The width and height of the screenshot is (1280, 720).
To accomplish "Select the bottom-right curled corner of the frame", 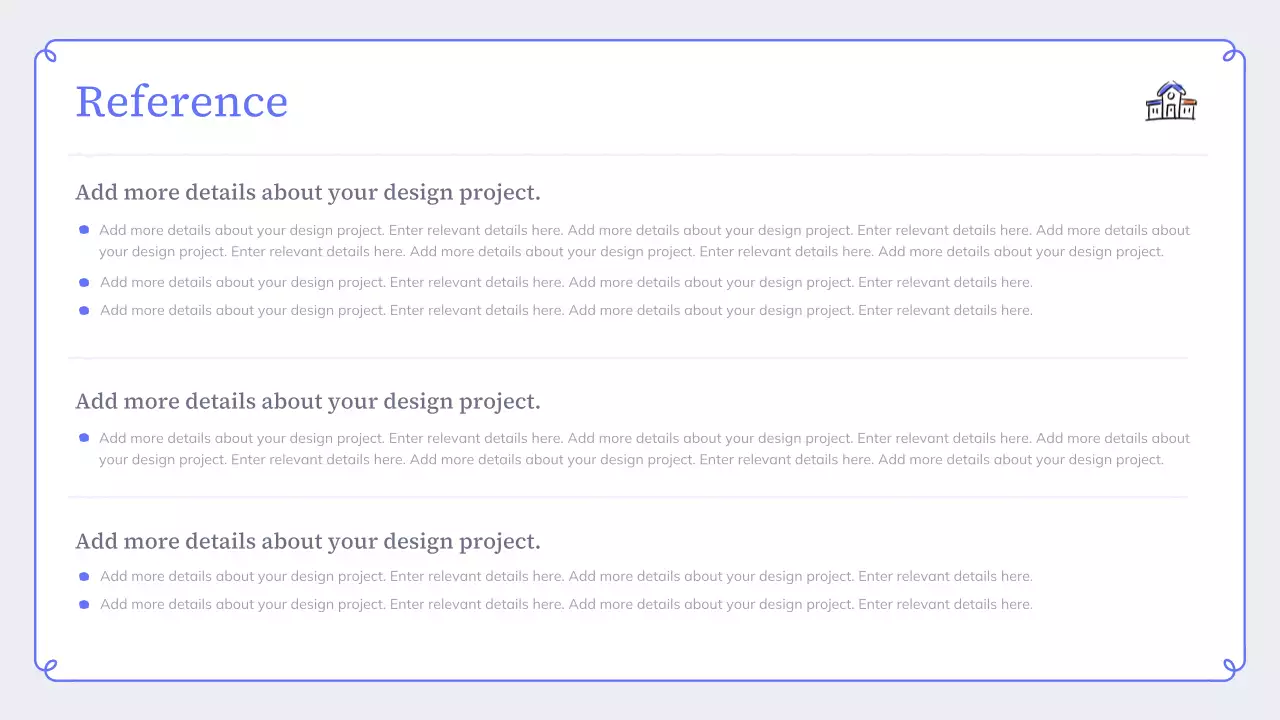I will coord(1234,668).
